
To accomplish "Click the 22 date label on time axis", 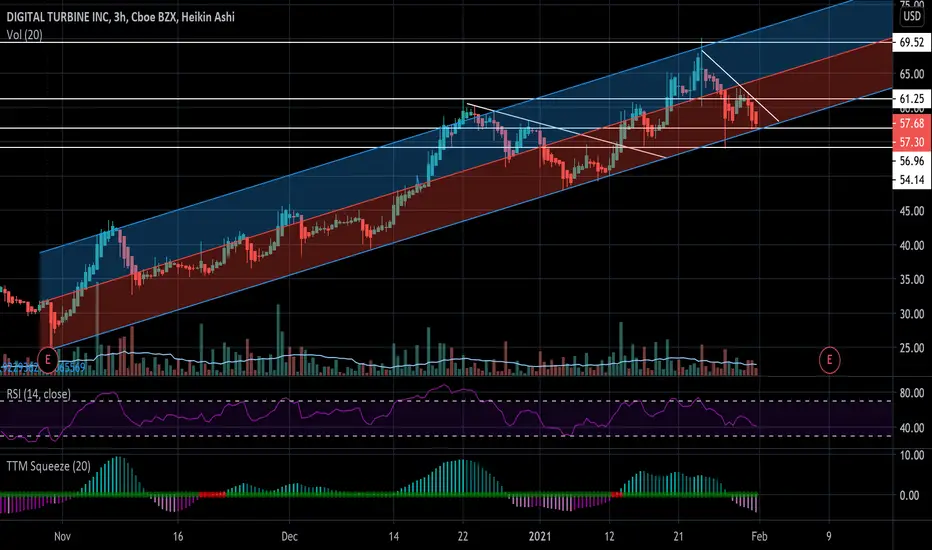I will click(x=462, y=536).
